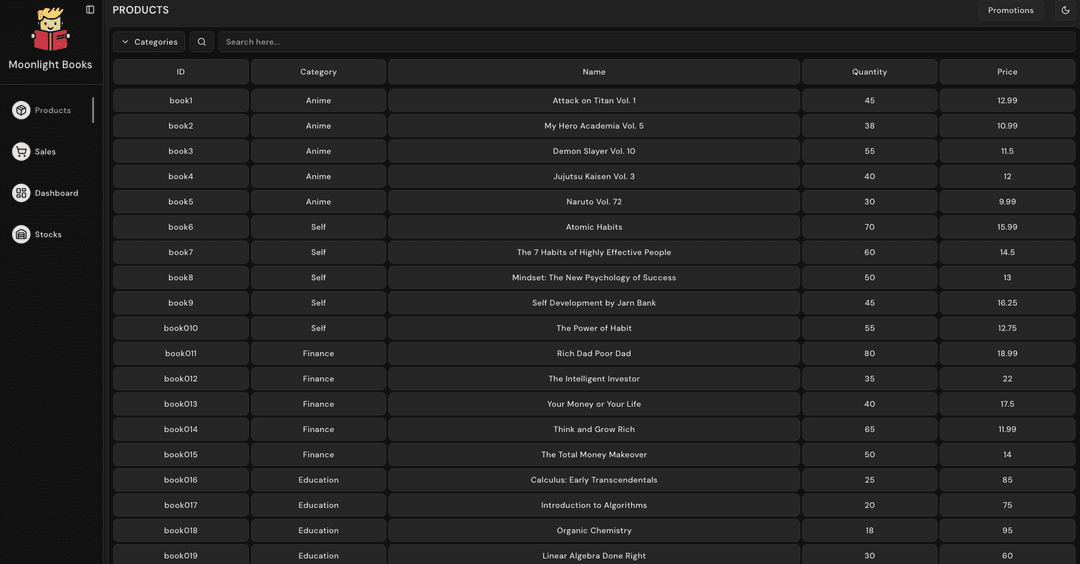The height and width of the screenshot is (564, 1080).
Task: Click the Stocks warehouse icon
Action: click(x=21, y=234)
